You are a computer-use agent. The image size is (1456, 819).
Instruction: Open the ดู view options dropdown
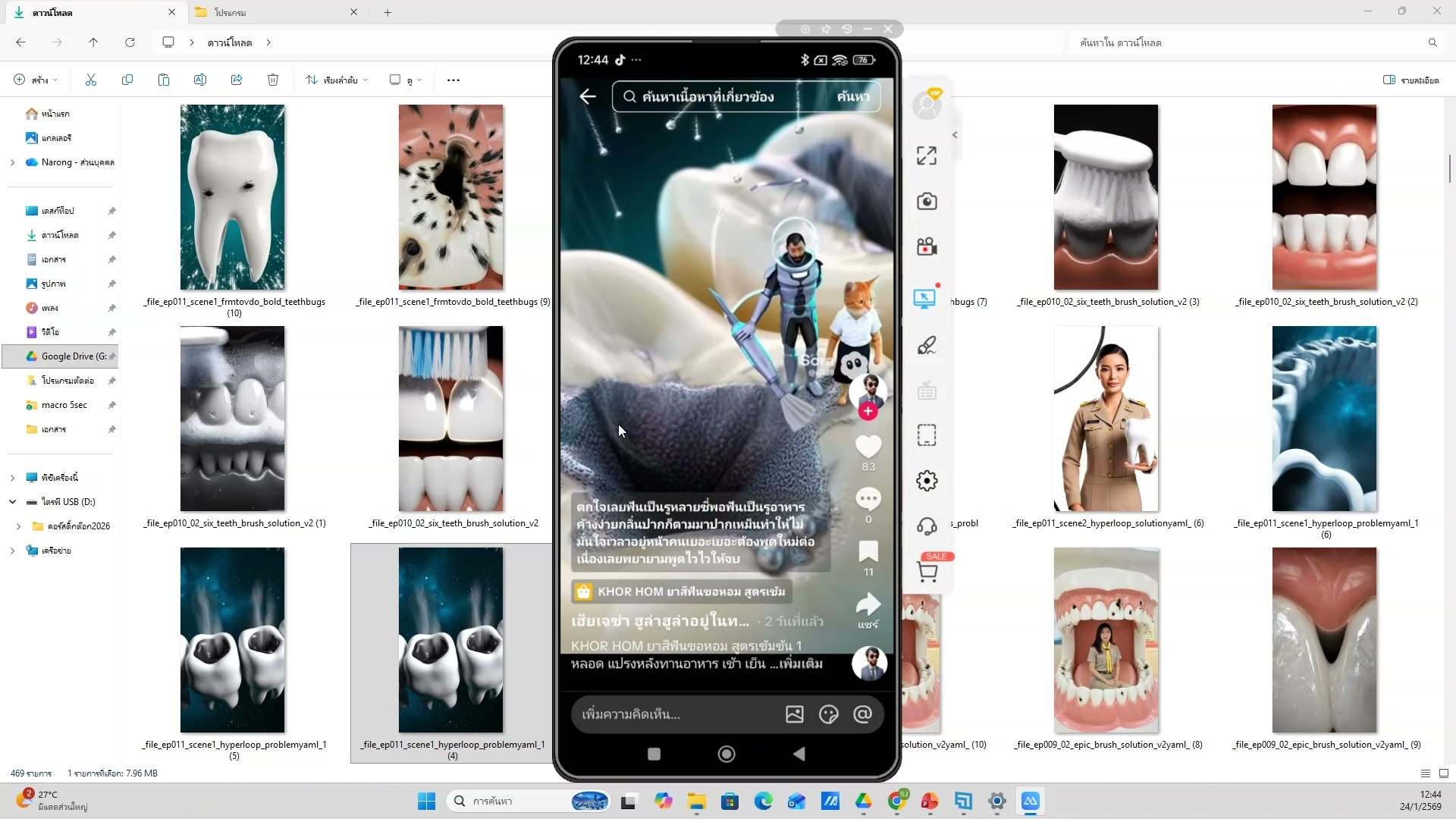click(406, 80)
